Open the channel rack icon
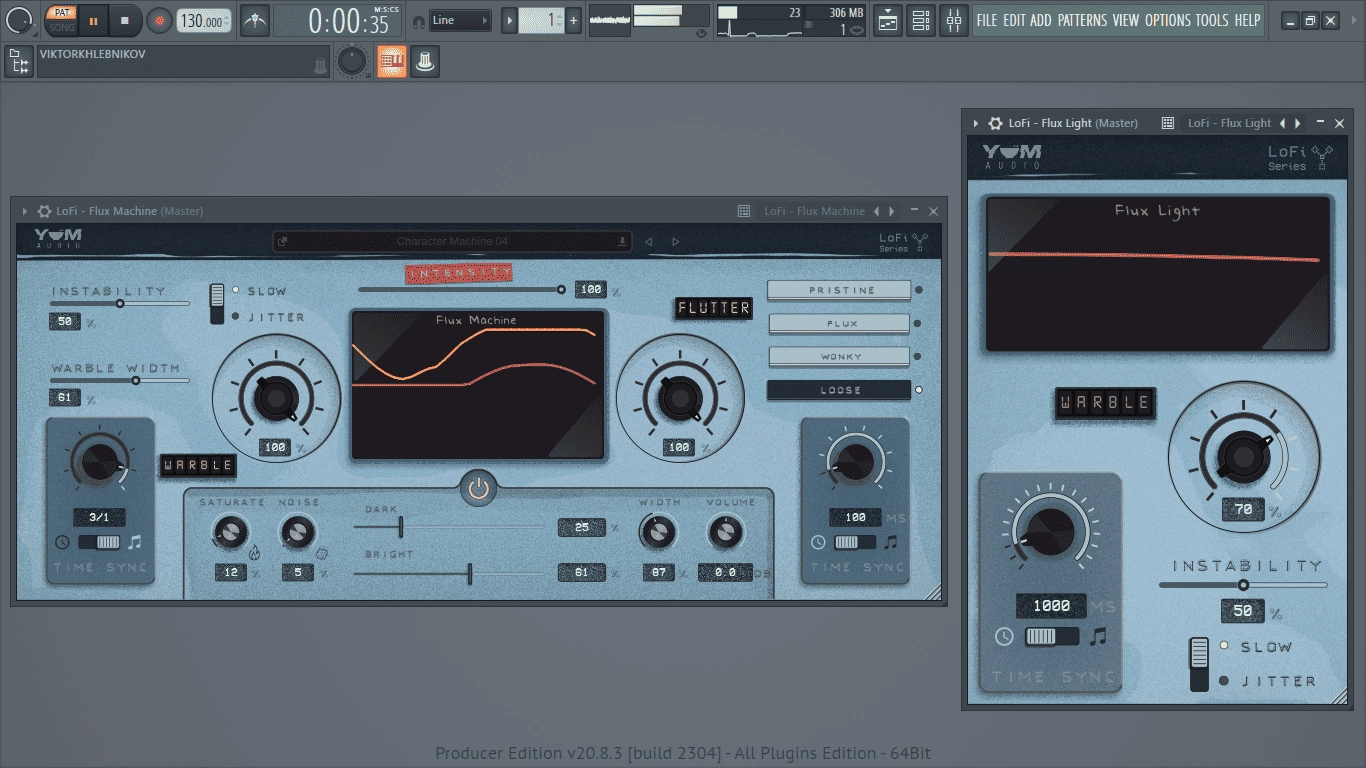The height and width of the screenshot is (768, 1366). [920, 20]
